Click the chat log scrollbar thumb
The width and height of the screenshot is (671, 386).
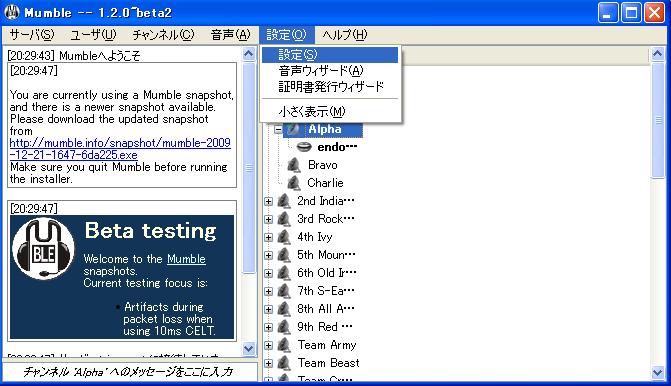pyautogui.click(x=249, y=168)
